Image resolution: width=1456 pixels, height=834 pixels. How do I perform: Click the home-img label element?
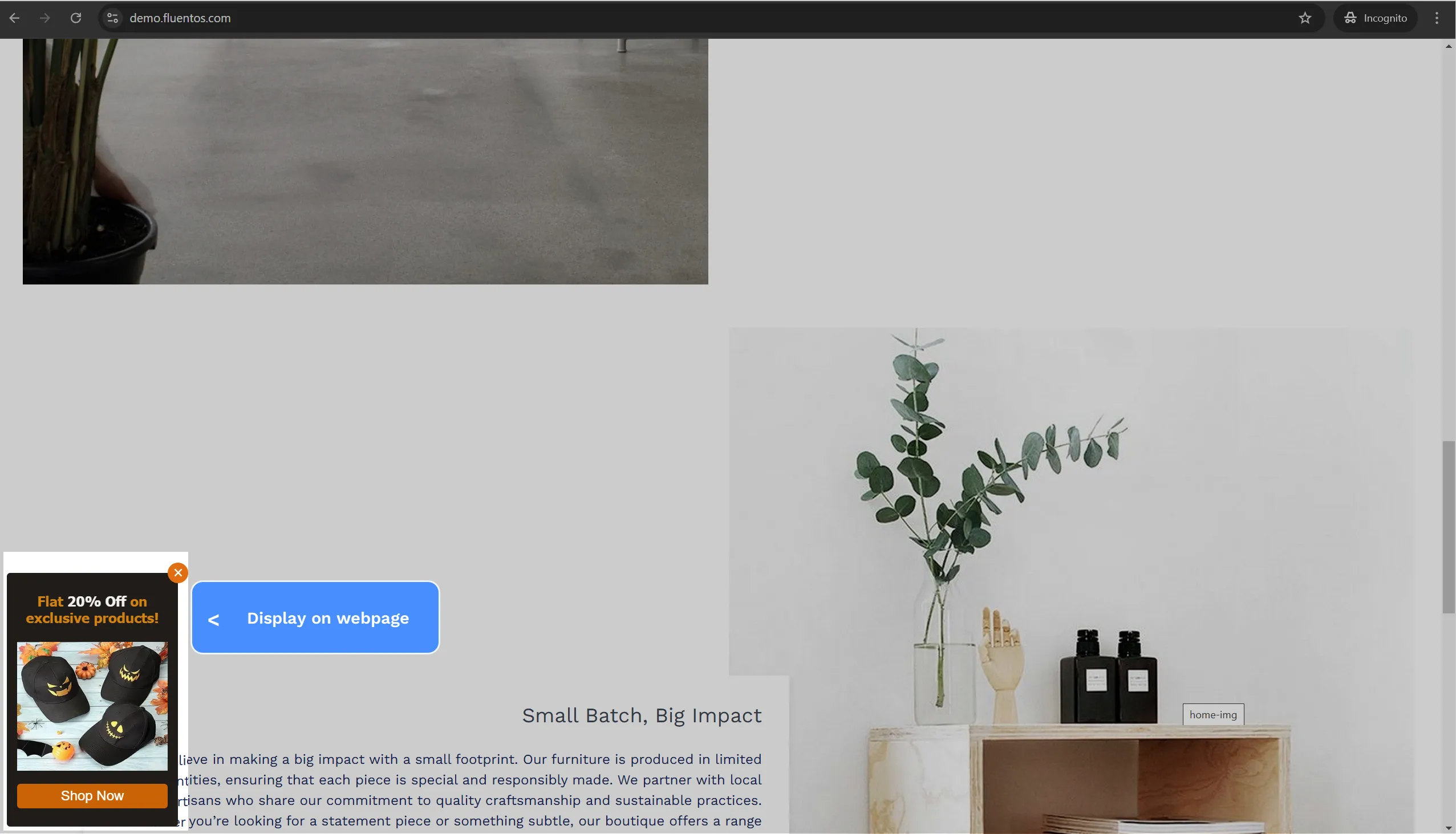[1213, 714]
